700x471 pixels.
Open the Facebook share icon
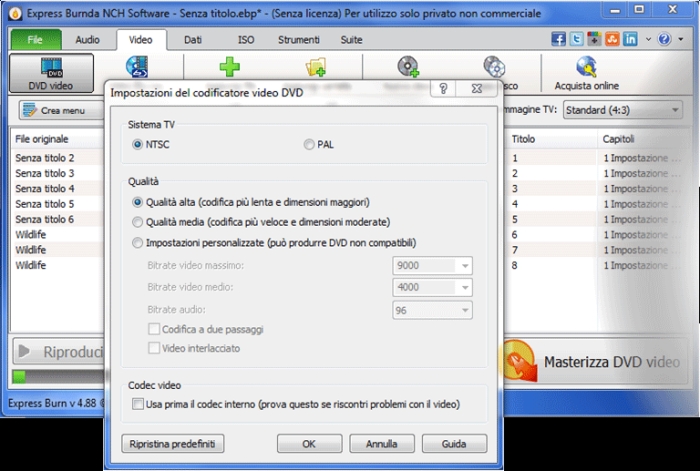point(558,39)
